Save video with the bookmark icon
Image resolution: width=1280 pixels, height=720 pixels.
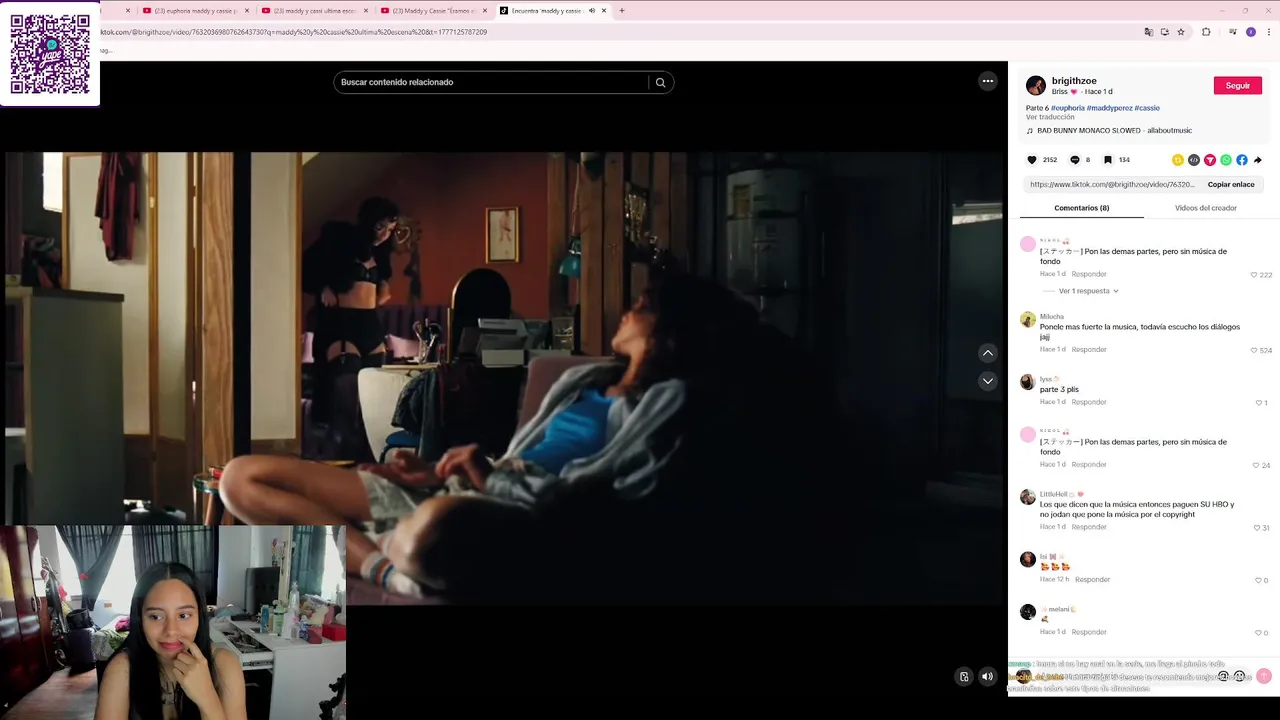tap(1108, 160)
